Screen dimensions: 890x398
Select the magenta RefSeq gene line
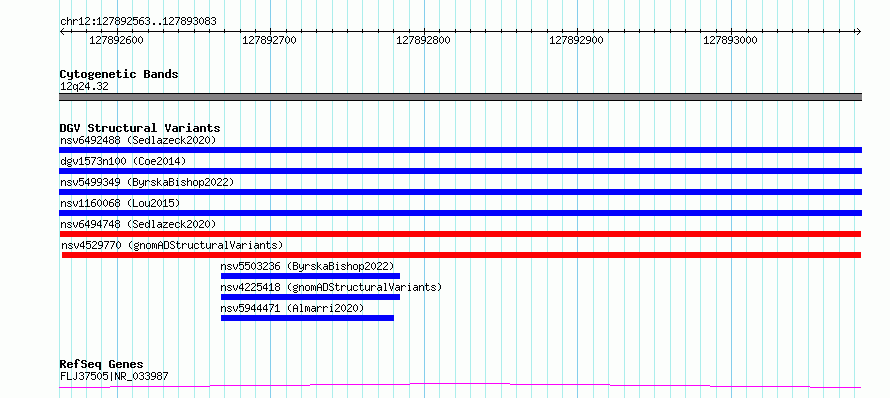pos(460,385)
